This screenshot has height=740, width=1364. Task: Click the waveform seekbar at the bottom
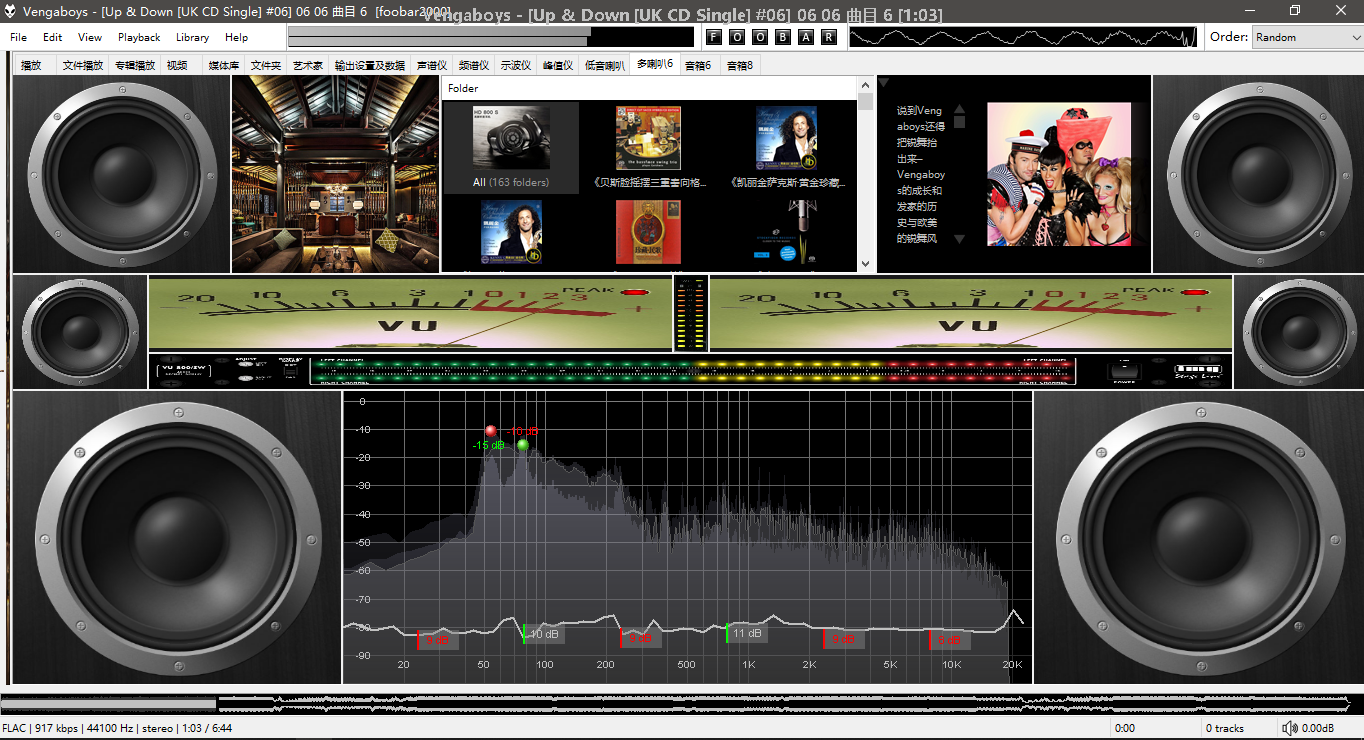(x=680, y=703)
